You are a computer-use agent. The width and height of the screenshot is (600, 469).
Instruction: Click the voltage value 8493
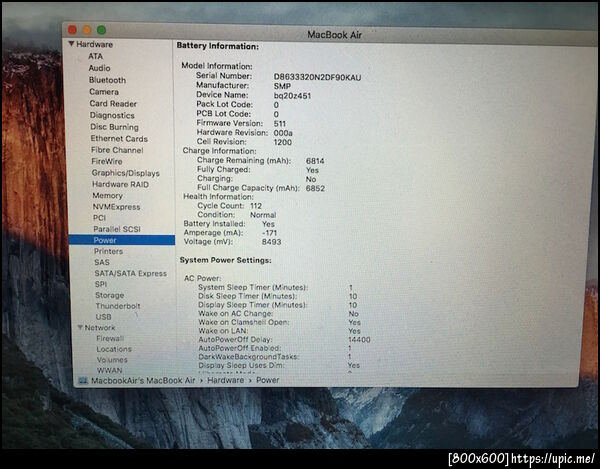pyautogui.click(x=271, y=242)
